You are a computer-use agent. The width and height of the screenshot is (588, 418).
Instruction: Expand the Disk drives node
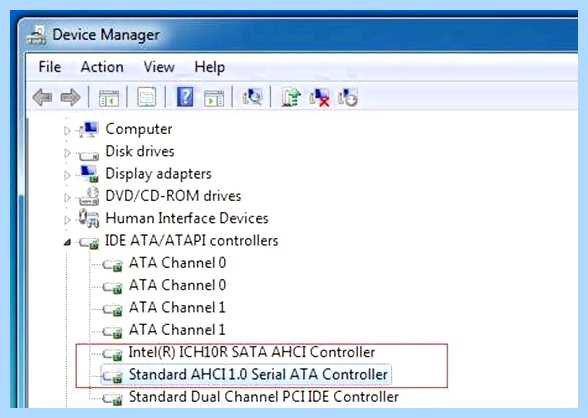click(x=67, y=153)
